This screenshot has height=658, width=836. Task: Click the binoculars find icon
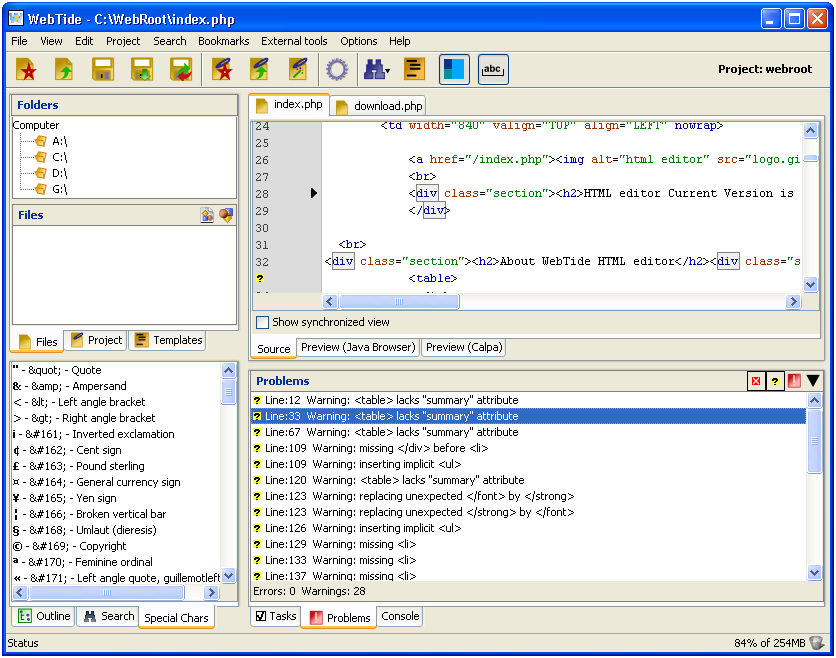[x=376, y=69]
